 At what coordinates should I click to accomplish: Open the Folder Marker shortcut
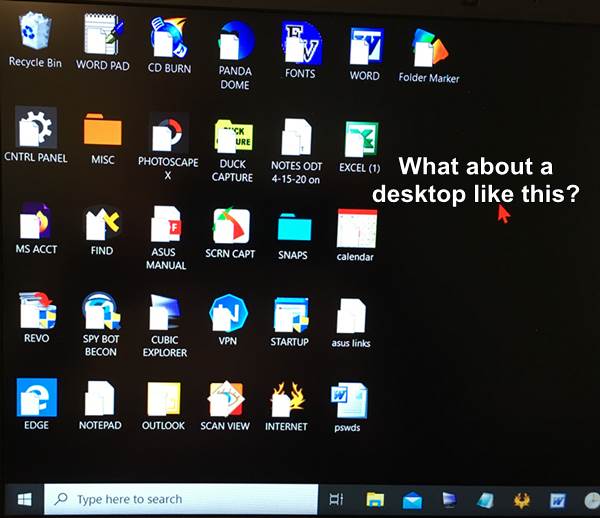(429, 47)
